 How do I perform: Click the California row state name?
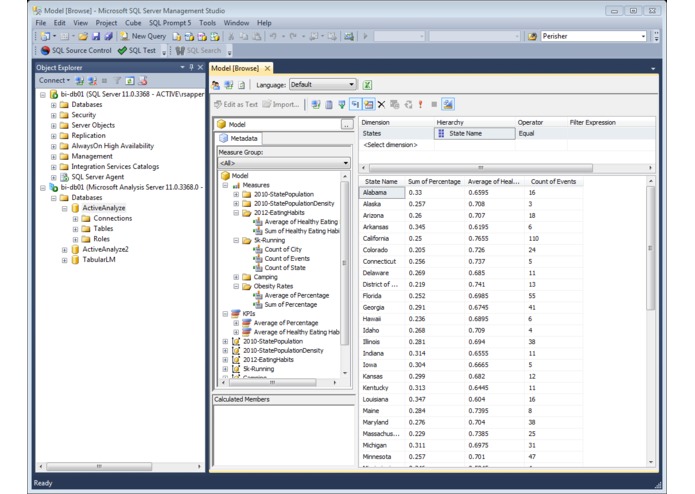coord(375,239)
